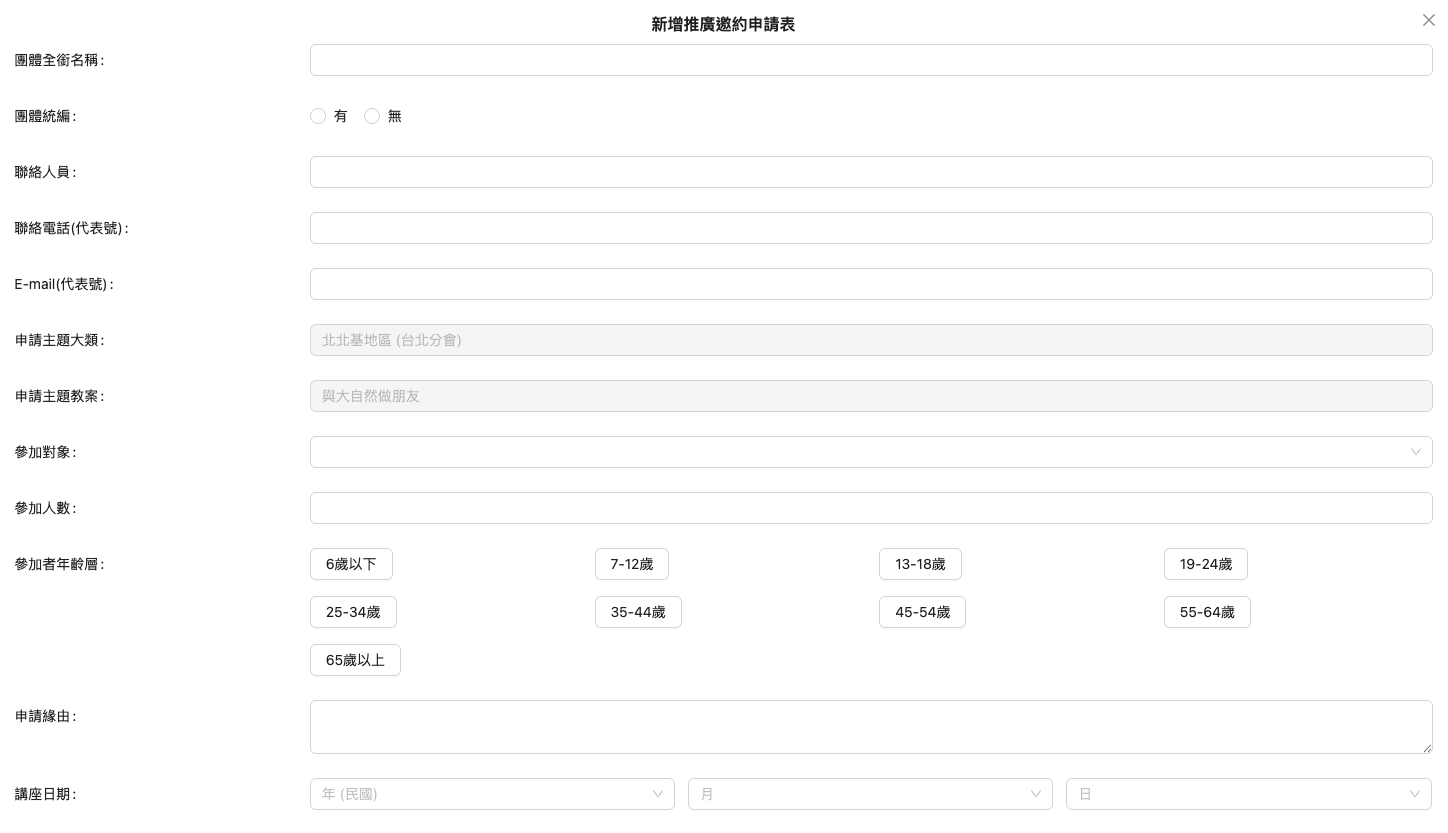Focus the 聯絡人員 text field
1448x833 pixels.
point(870,172)
